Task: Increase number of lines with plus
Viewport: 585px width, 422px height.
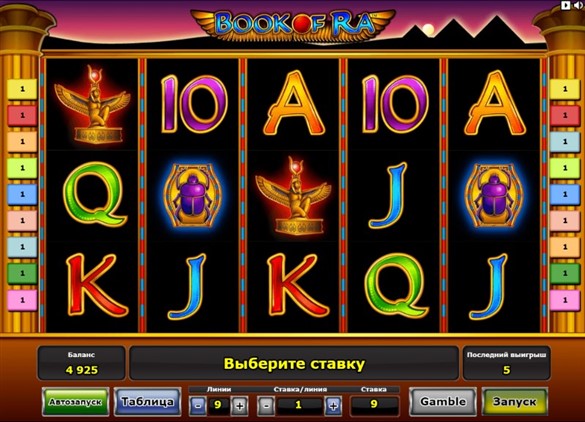Action: [x=239, y=405]
